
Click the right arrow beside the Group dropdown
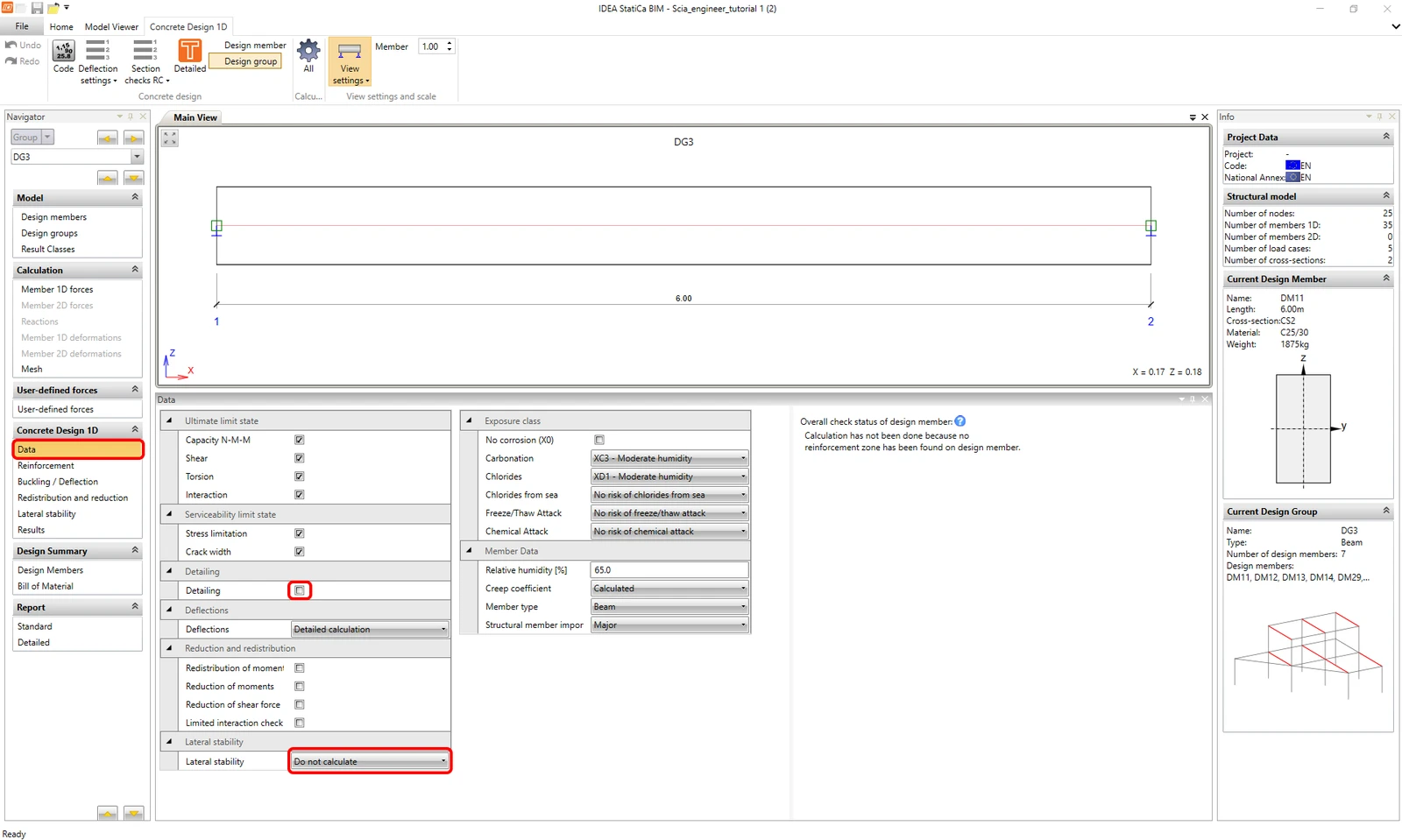point(133,138)
